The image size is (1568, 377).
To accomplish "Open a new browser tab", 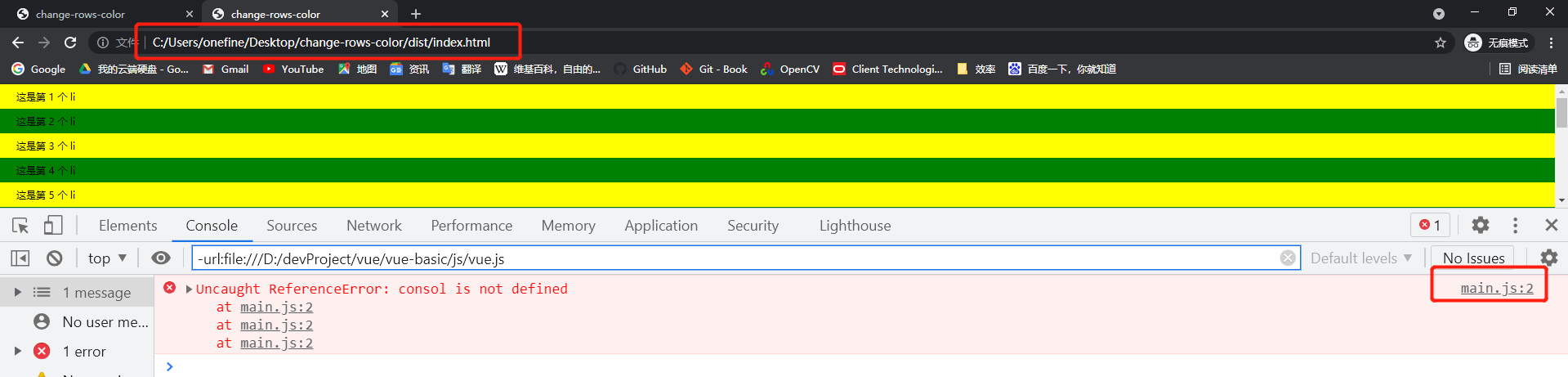I will point(416,14).
